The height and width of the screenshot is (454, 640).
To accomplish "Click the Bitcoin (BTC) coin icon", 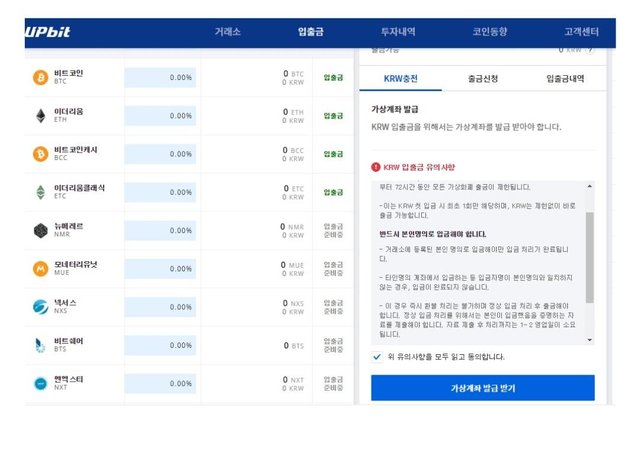I will click(x=40, y=77).
